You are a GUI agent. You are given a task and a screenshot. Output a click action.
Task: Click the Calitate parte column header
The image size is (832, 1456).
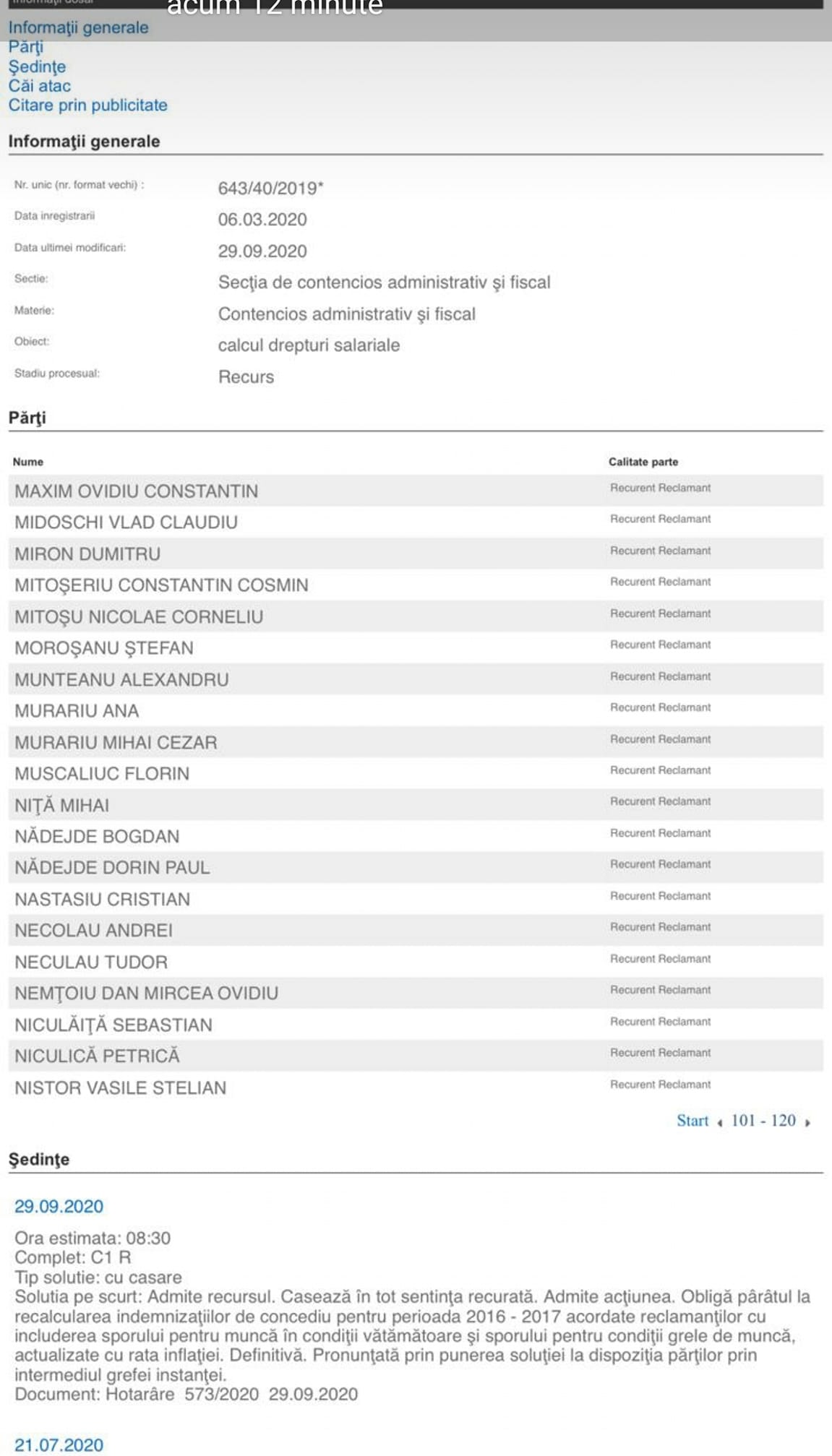point(643,462)
